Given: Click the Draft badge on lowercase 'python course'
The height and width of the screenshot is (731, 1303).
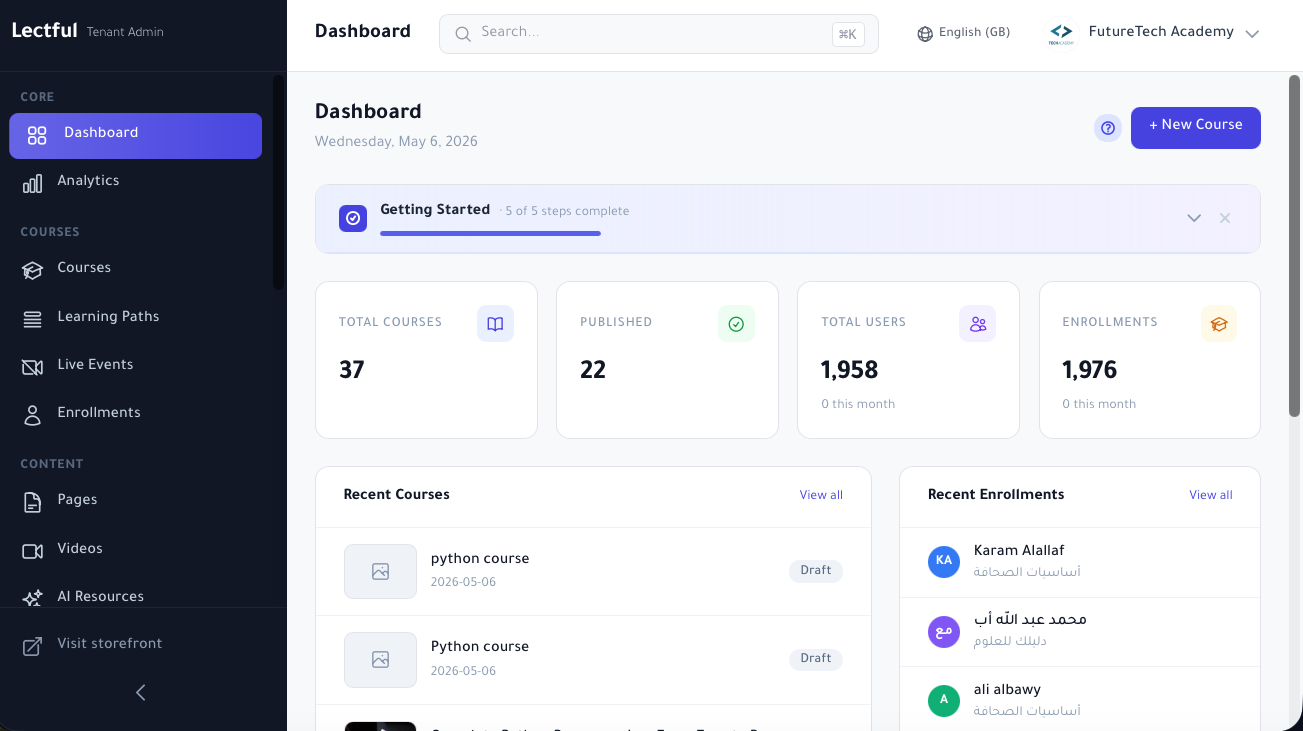Looking at the screenshot, I should [816, 571].
